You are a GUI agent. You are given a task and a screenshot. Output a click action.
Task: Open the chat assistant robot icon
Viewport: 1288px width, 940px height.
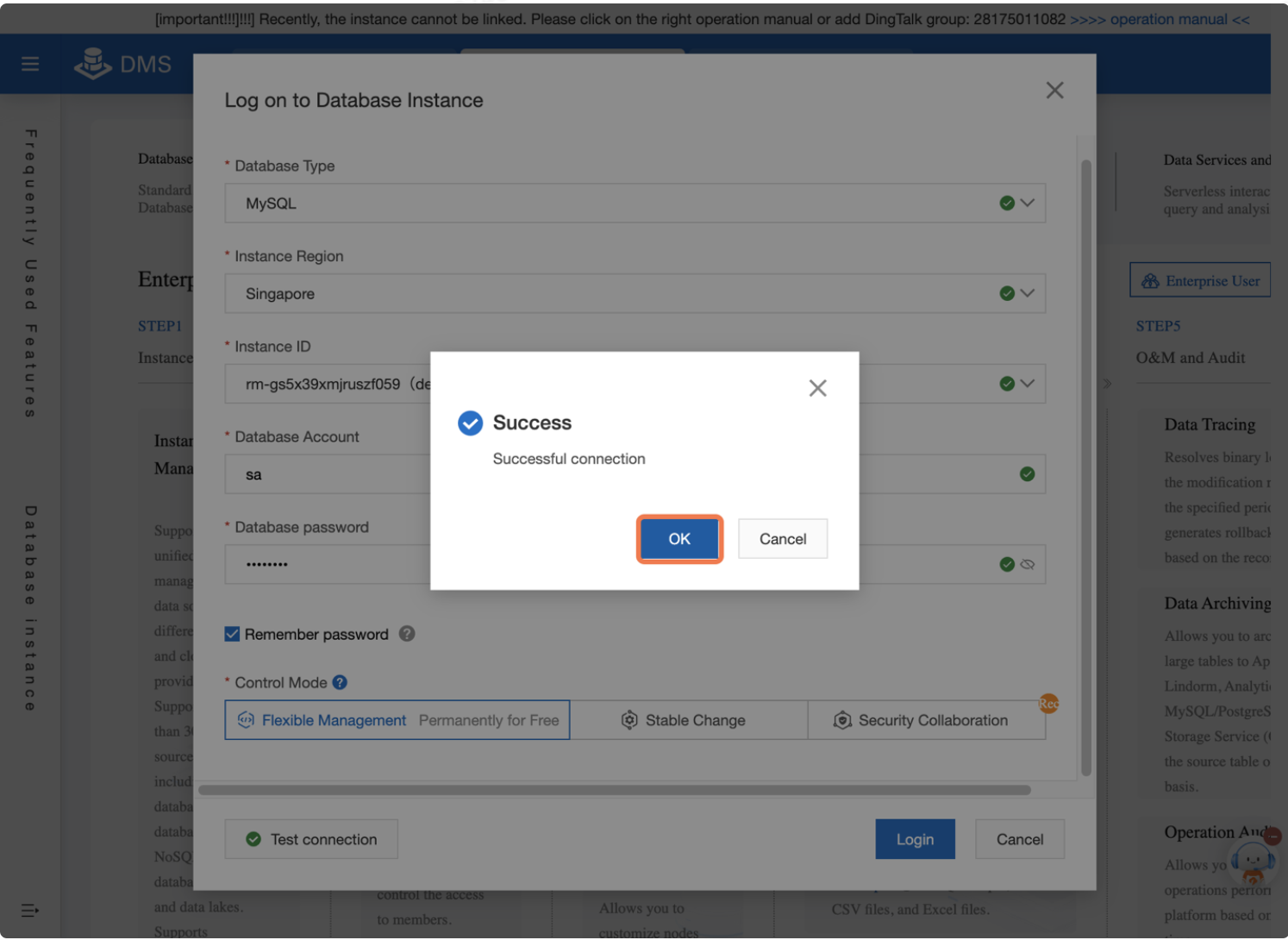(x=1254, y=862)
